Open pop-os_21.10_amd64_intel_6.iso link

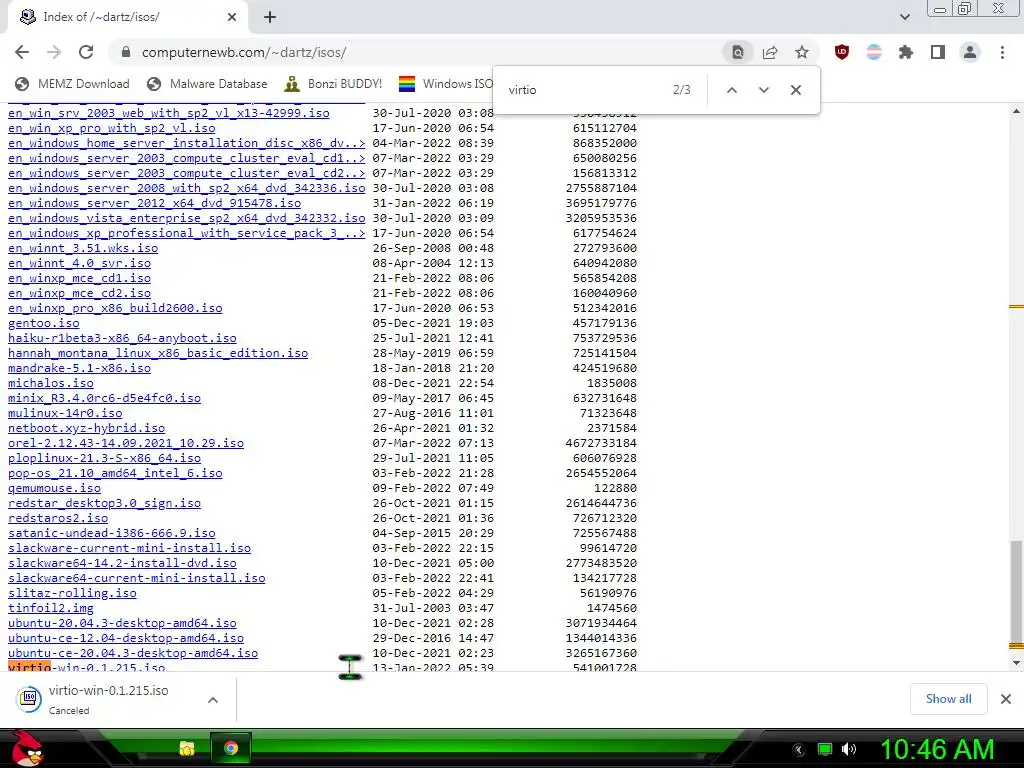tap(115, 473)
